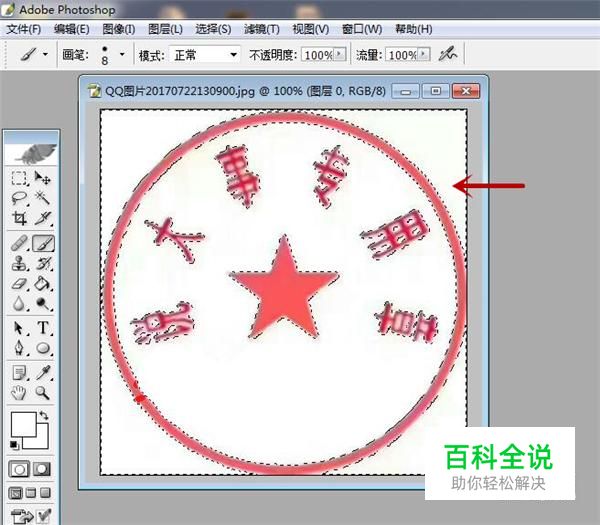
Task: Open the brush preset picker dropdown
Action: (122, 54)
